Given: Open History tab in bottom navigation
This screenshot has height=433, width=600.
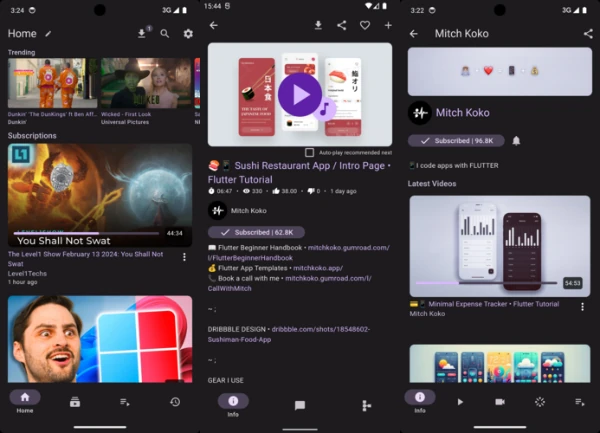Looking at the screenshot, I should (x=175, y=402).
